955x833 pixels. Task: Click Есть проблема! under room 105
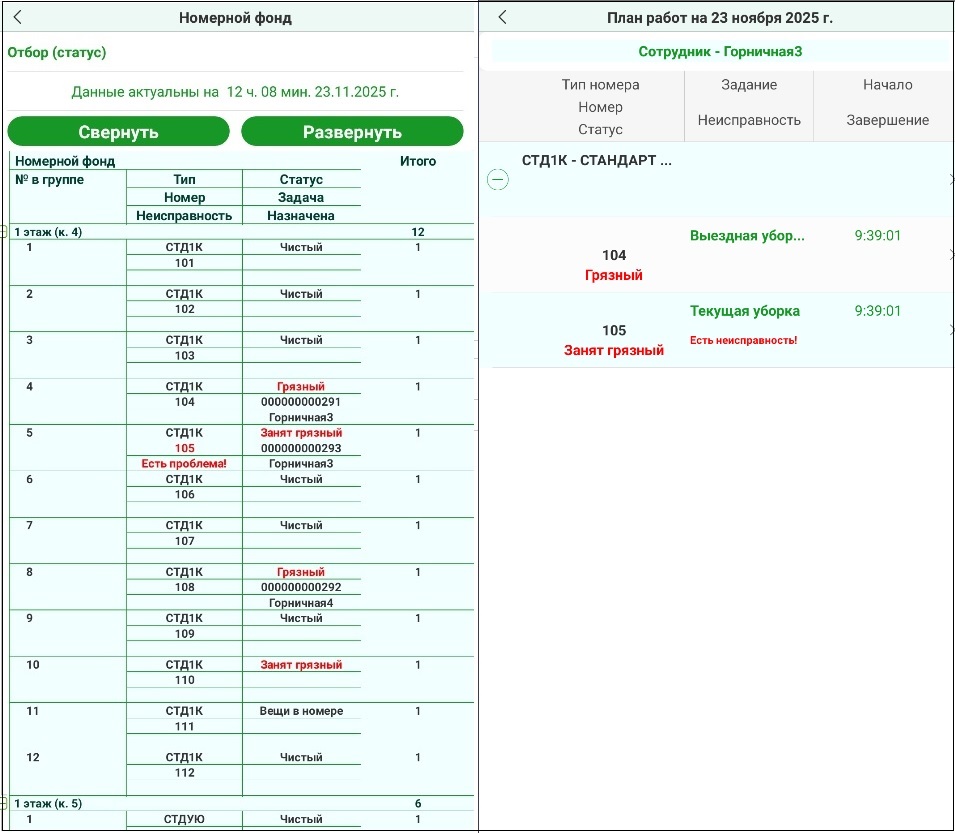click(184, 464)
